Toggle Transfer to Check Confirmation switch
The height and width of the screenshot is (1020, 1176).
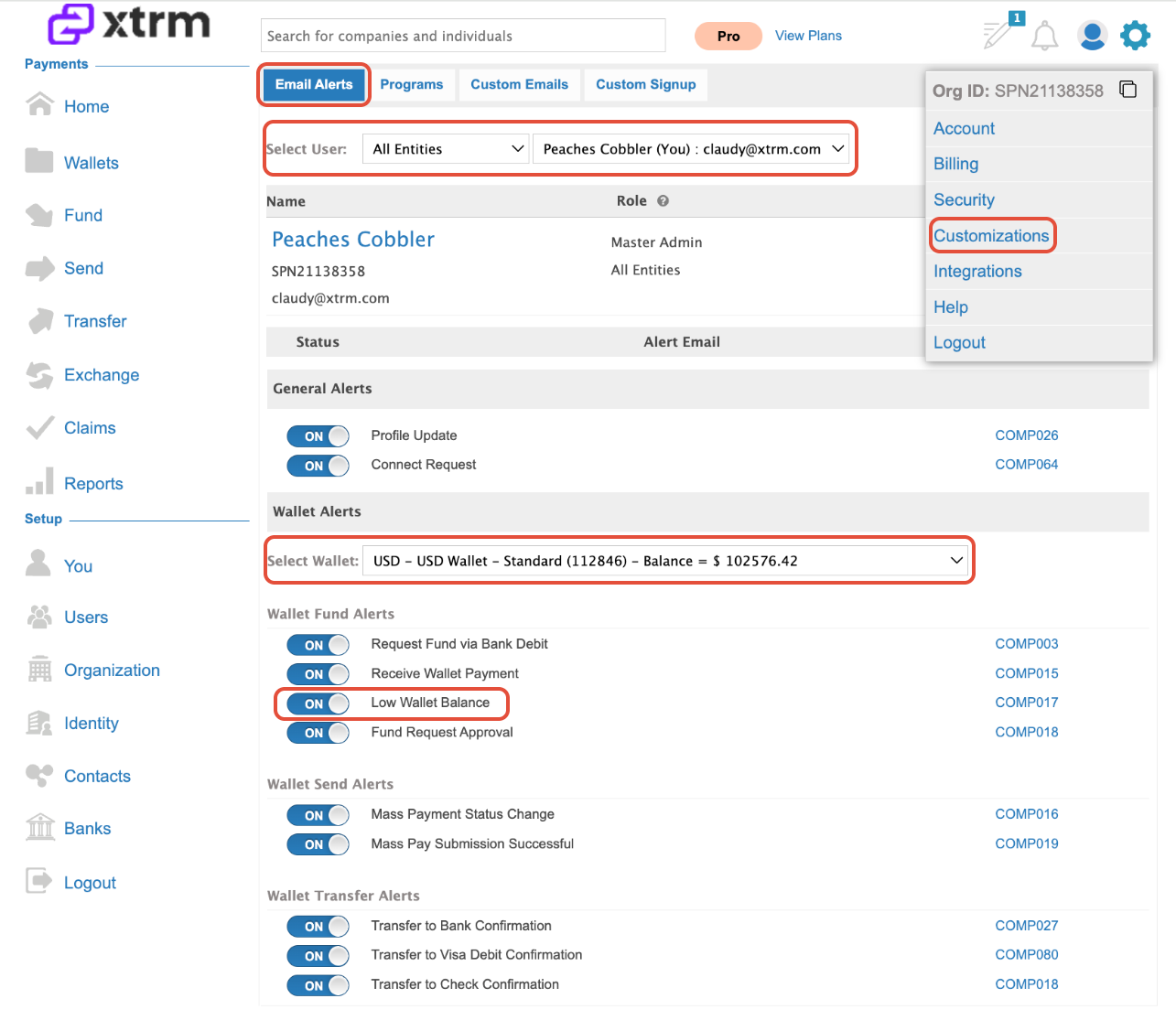318,985
